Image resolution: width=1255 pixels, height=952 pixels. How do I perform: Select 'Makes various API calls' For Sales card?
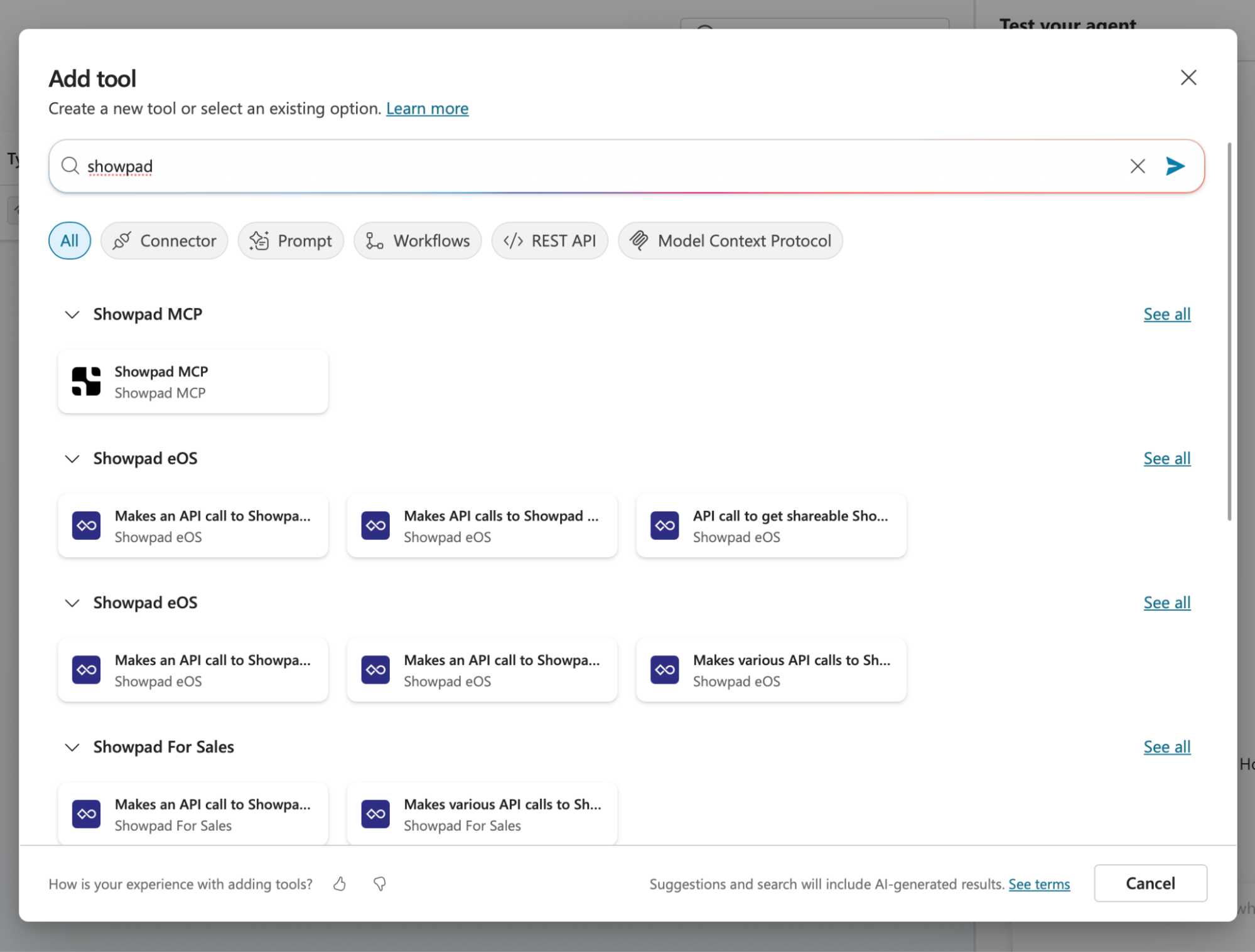coord(482,813)
